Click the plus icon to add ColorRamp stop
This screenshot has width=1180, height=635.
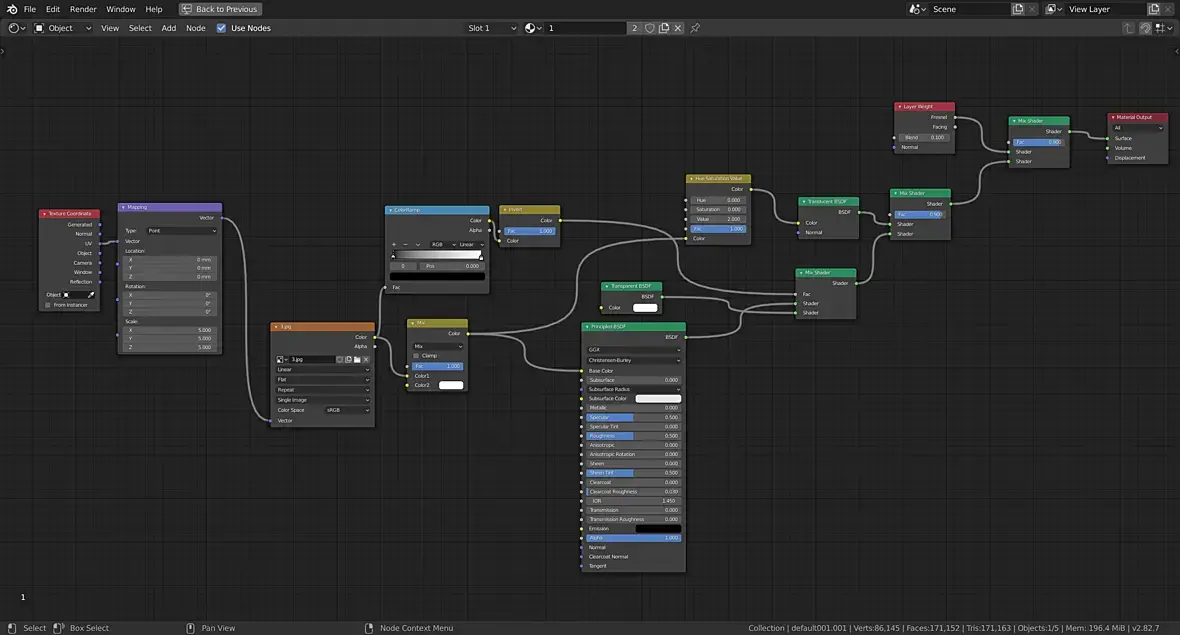(x=394, y=244)
